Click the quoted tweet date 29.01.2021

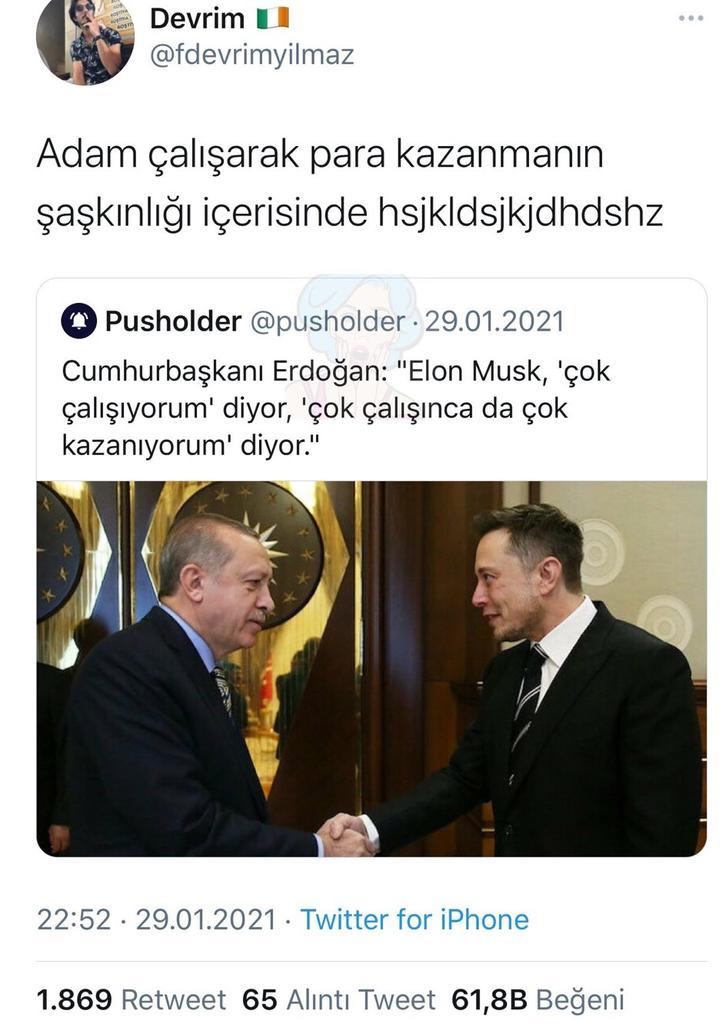494,321
